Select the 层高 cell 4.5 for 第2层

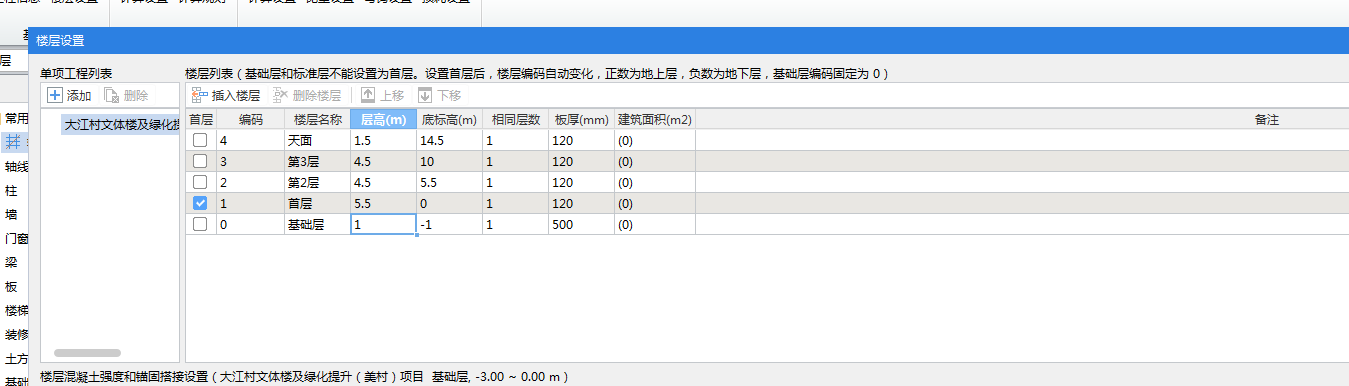[383, 182]
